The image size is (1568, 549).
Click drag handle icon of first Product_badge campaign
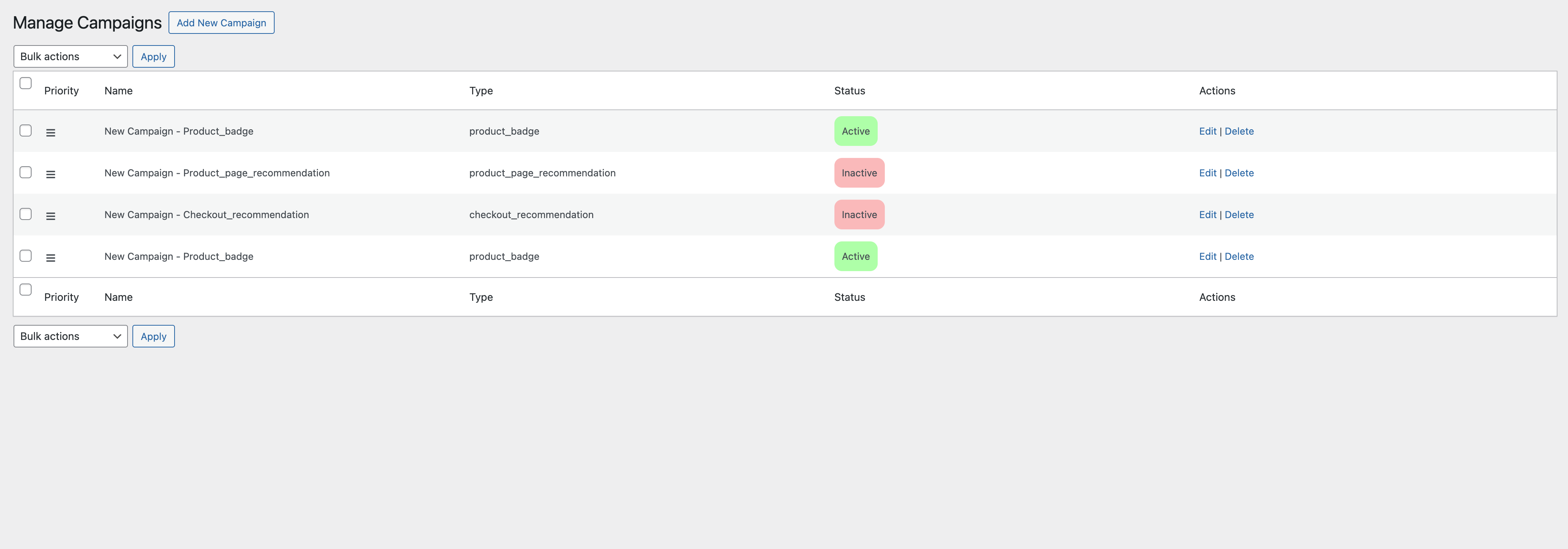pyautogui.click(x=50, y=133)
